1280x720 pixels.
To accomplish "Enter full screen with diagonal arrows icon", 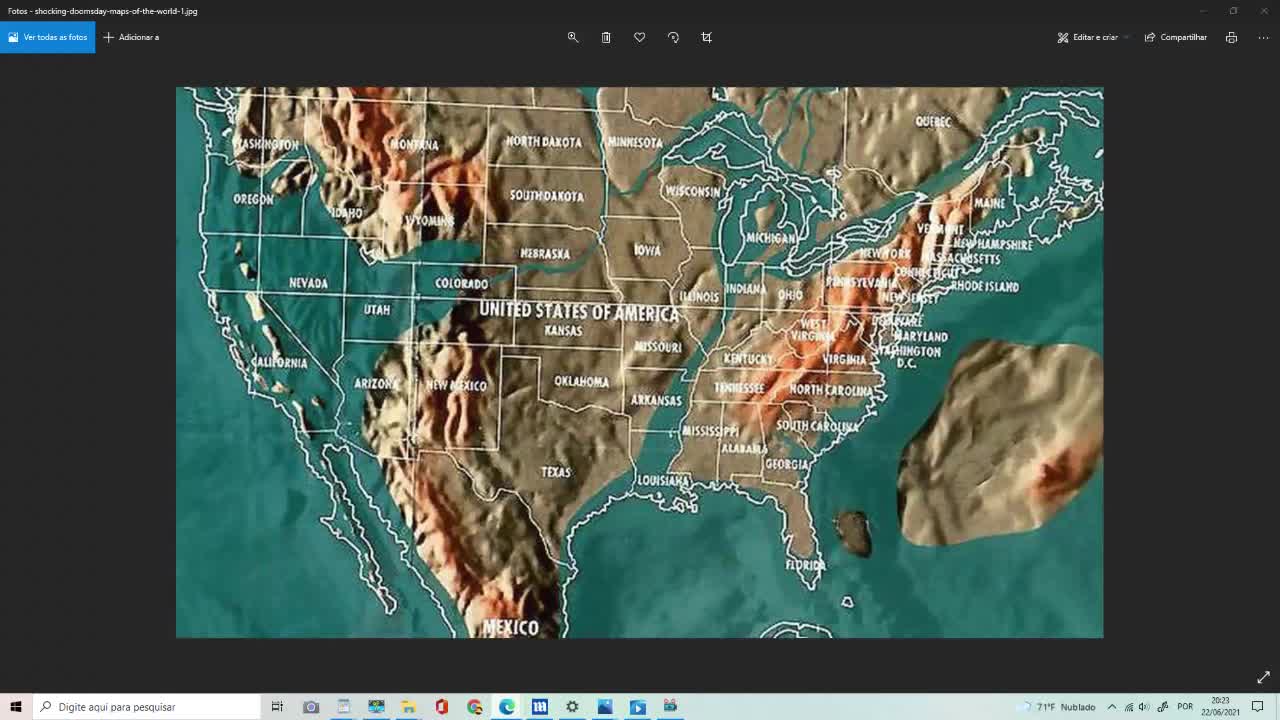I will pyautogui.click(x=1263, y=677).
